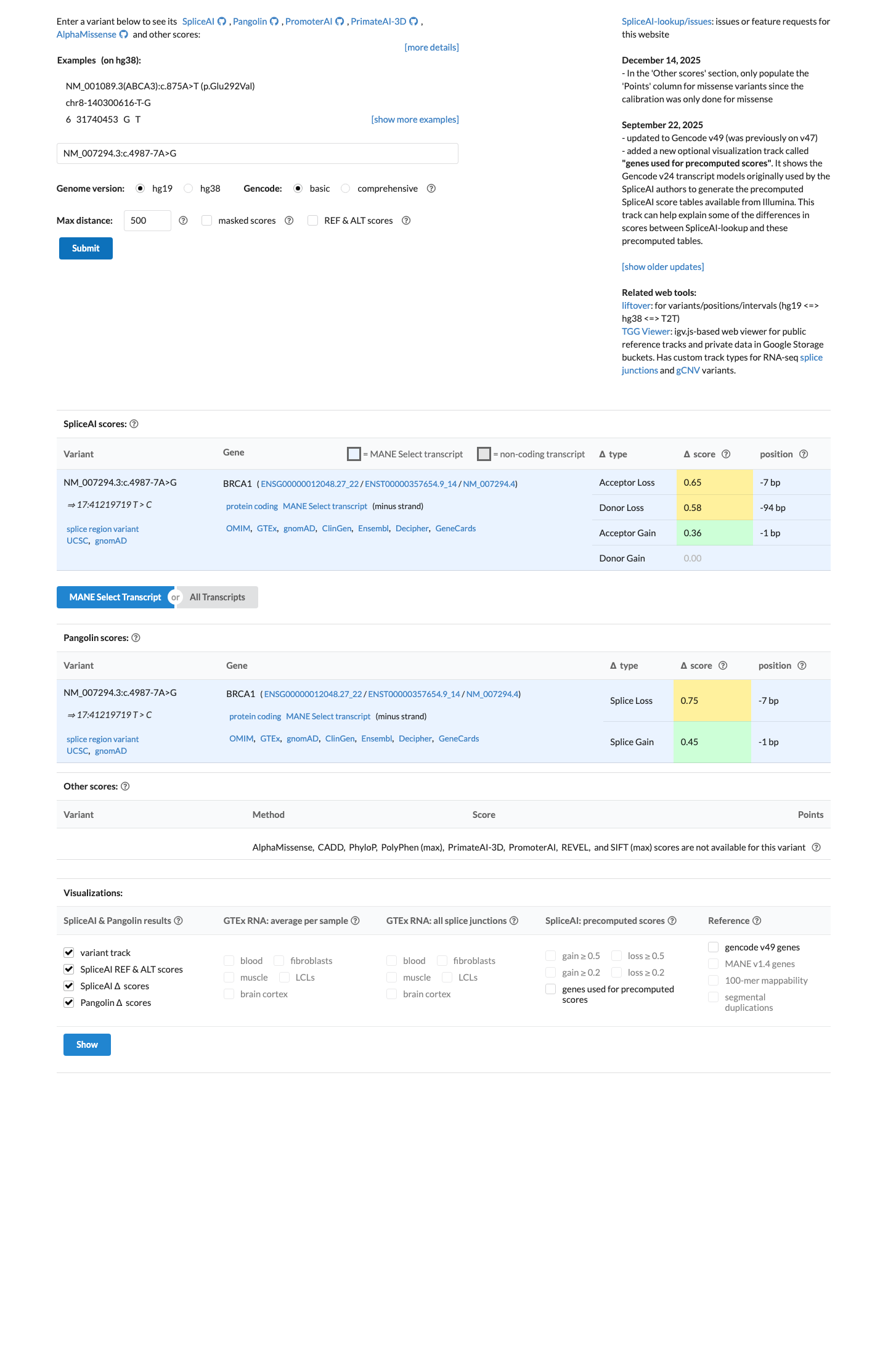Select the comprehensive Gencode option
This screenshot has width=896, height=1356.
coord(346,189)
